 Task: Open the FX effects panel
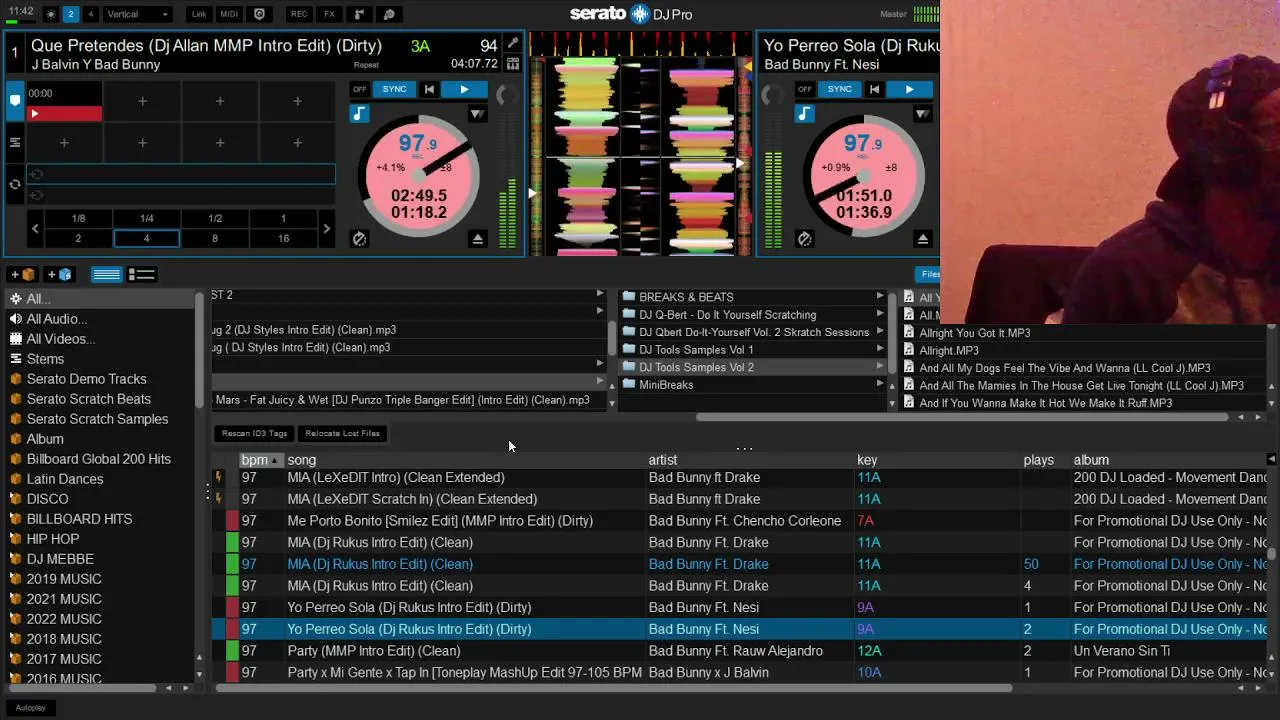pos(329,14)
